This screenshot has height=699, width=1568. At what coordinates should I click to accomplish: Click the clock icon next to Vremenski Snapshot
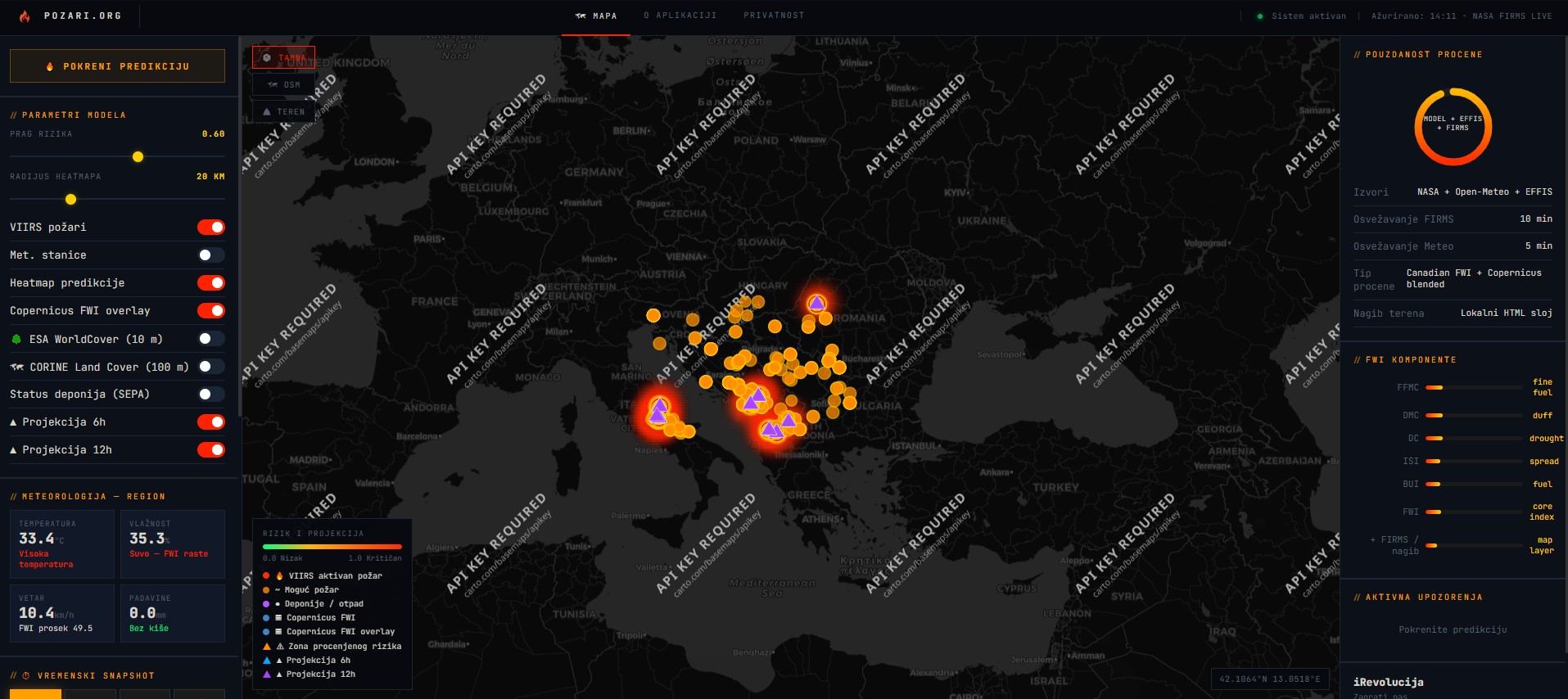pyautogui.click(x=26, y=676)
